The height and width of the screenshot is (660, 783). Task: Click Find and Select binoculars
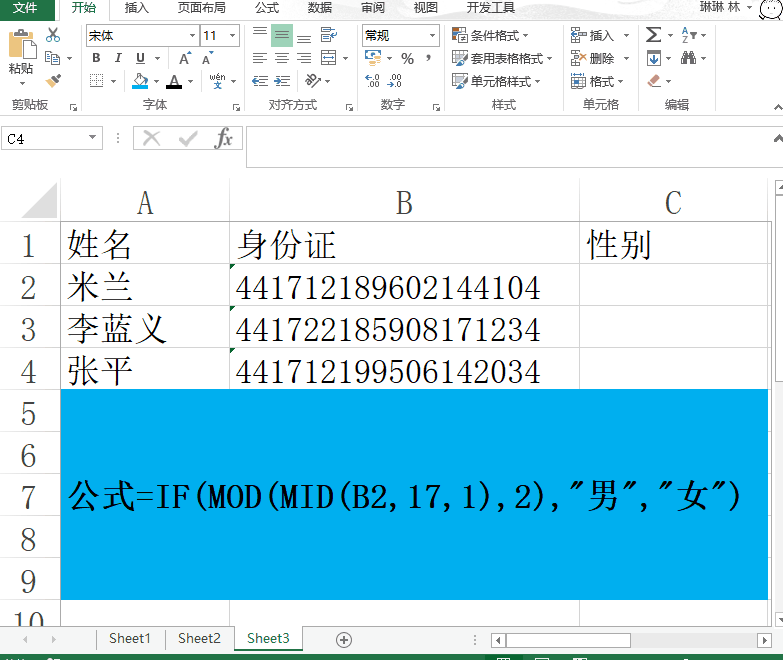(x=689, y=58)
